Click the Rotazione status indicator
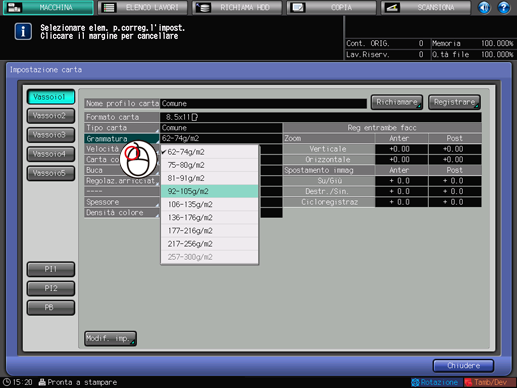This screenshot has height=388, width=517. click(x=436, y=382)
